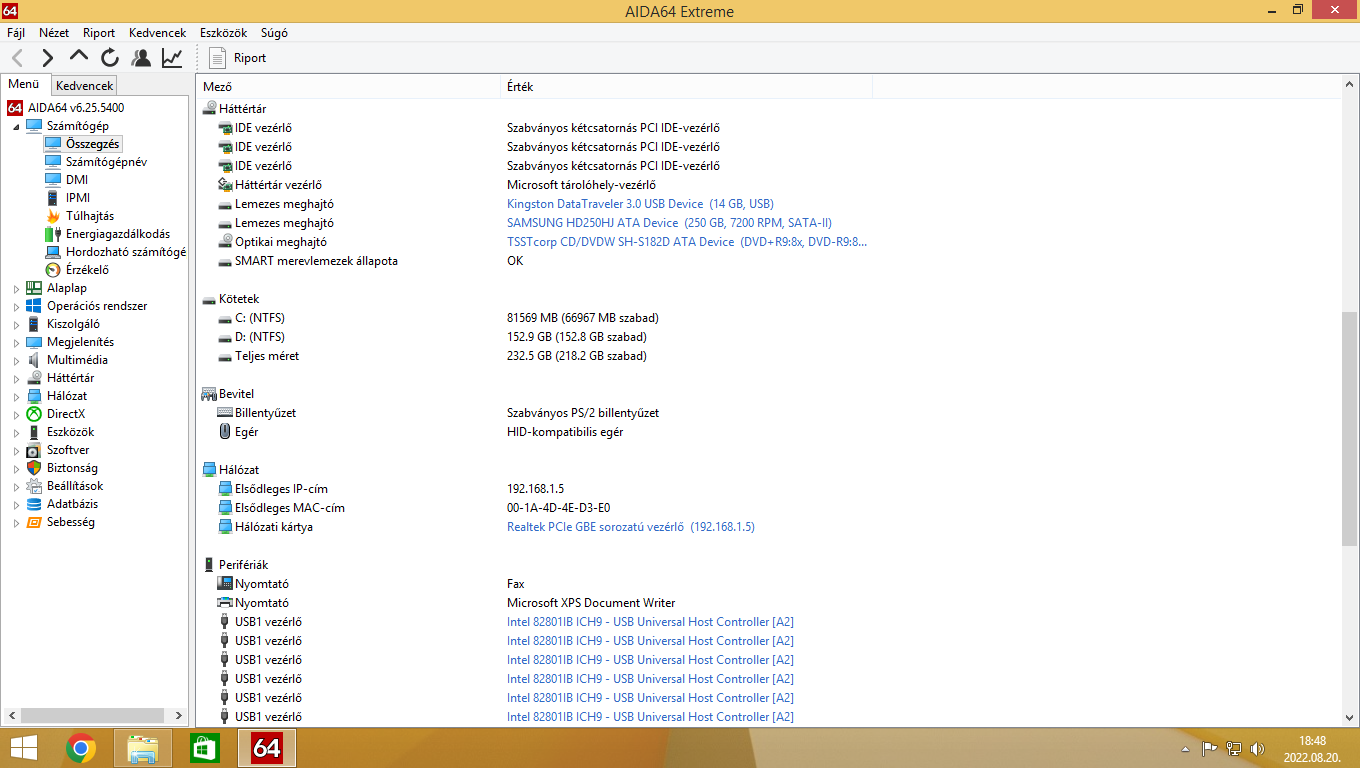Click the Érték column header
Image resolution: width=1360 pixels, height=768 pixels.
click(x=686, y=87)
